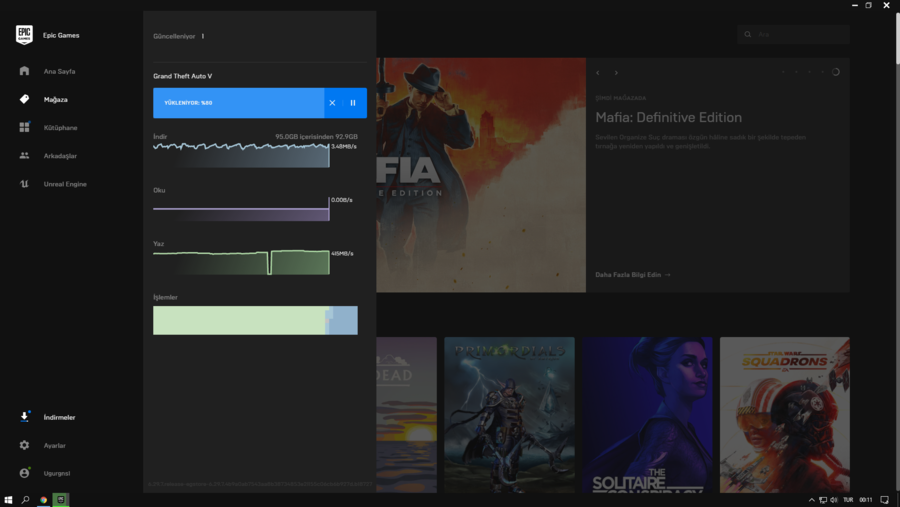This screenshot has width=900, height=507.
Task: Open Mafia: Definitive Edition title
Action: click(x=668, y=117)
